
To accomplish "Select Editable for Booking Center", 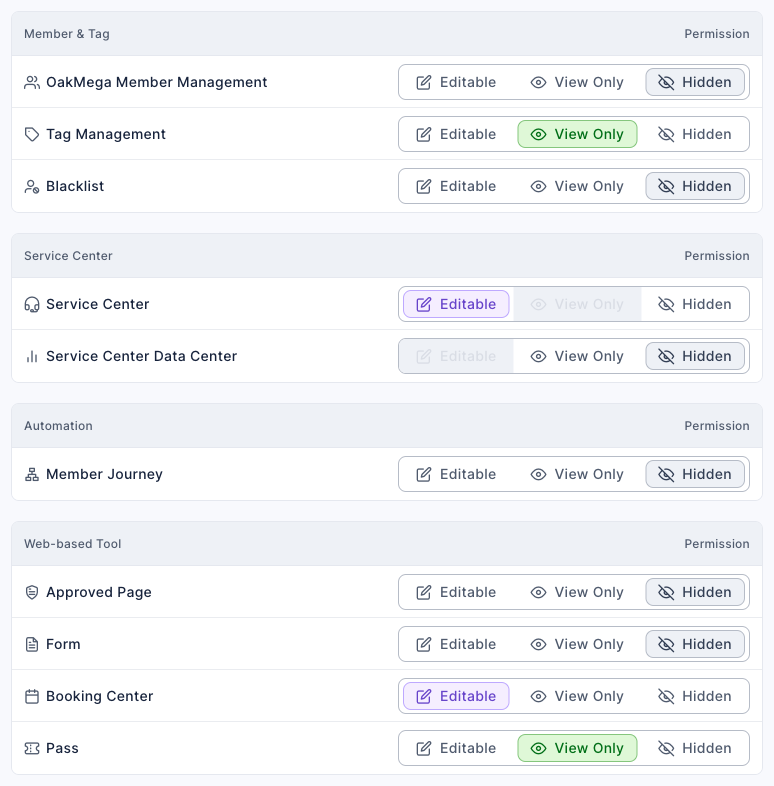I will coord(456,696).
